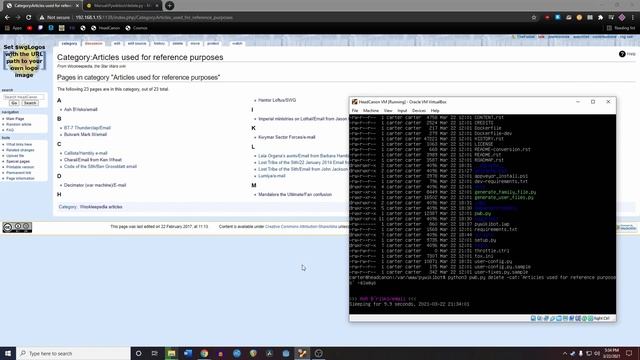Screen dimensions: 640x360
Task: Open the wiki 'protect' tab
Action: [x=213, y=43]
